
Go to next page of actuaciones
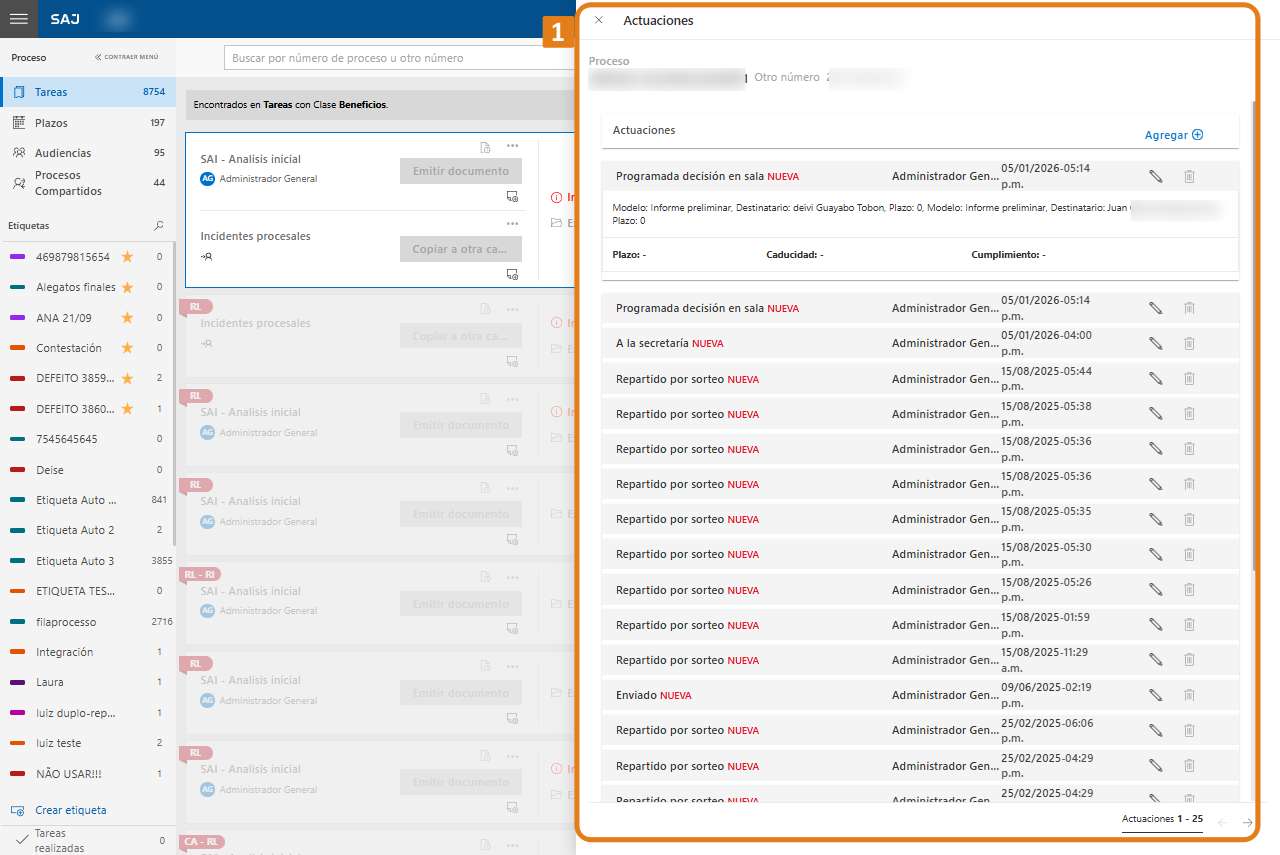[1247, 822]
